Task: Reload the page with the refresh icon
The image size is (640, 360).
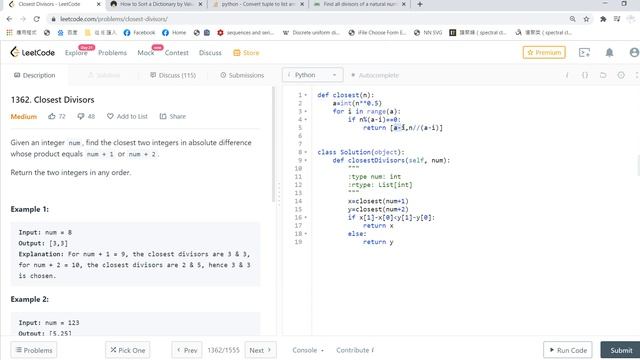Action: pyautogui.click(x=37, y=19)
